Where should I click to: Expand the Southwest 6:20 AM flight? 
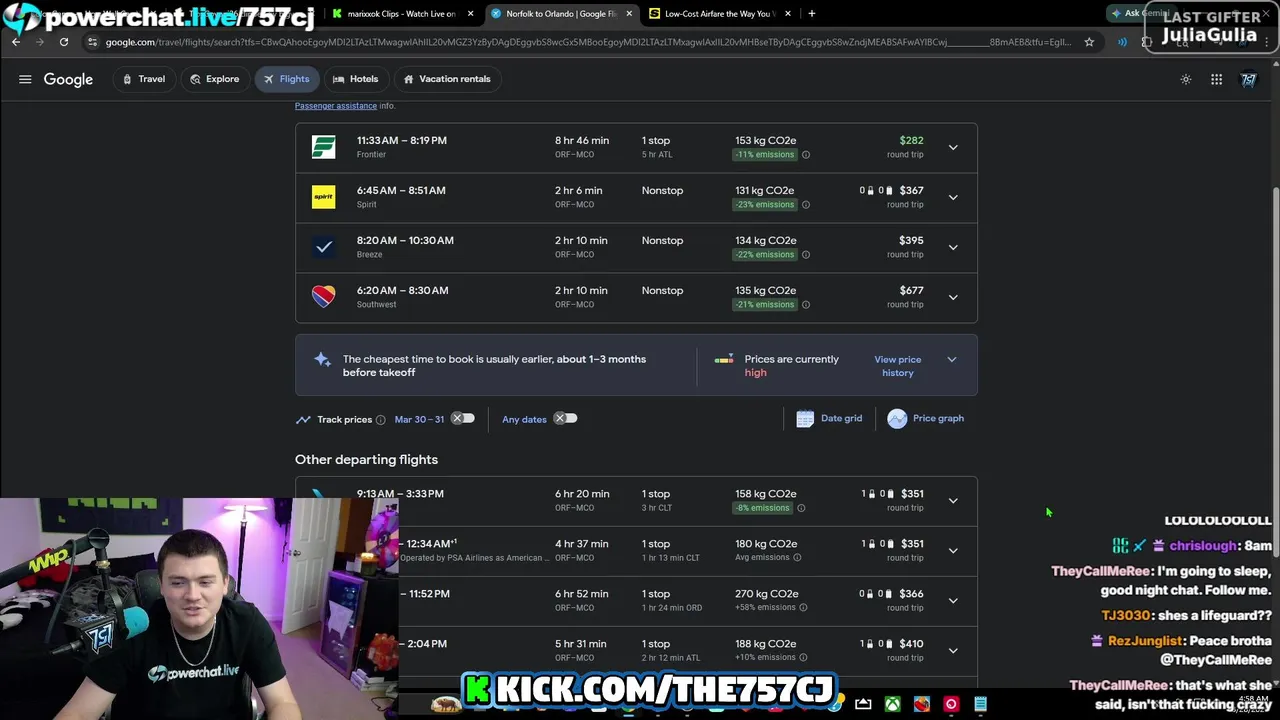click(953, 297)
